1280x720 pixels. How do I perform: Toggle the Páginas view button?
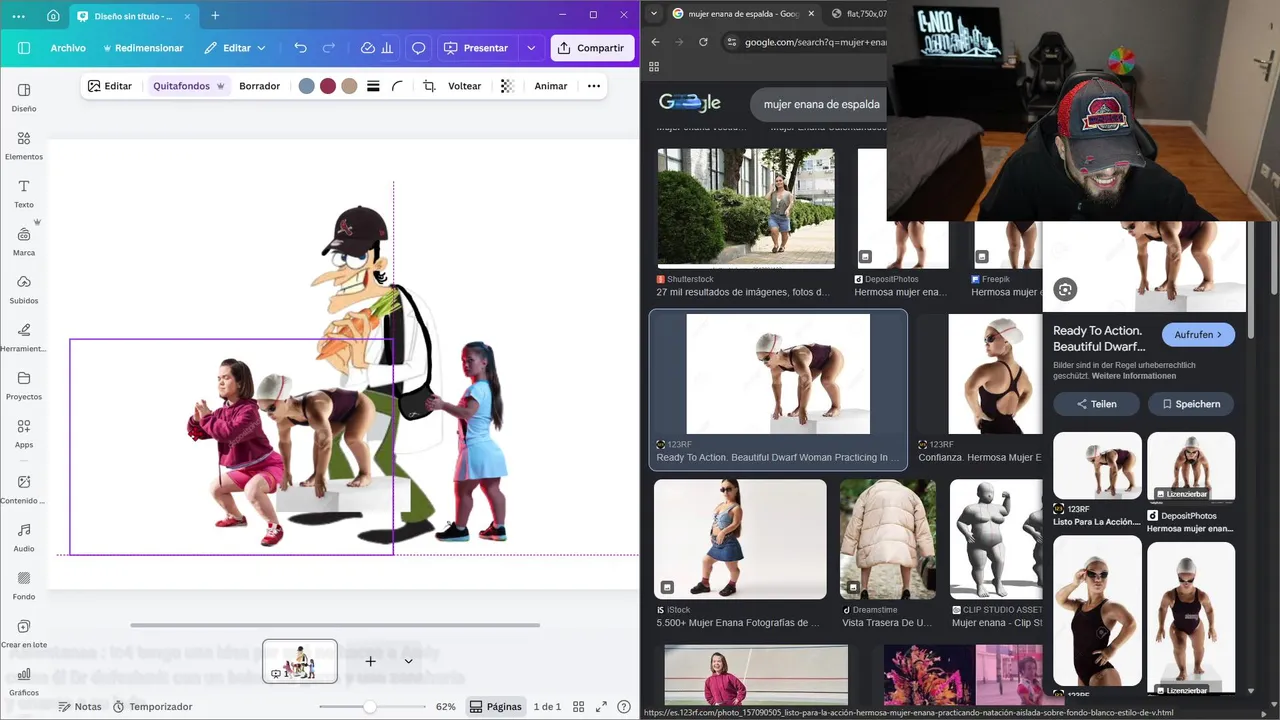click(x=496, y=707)
